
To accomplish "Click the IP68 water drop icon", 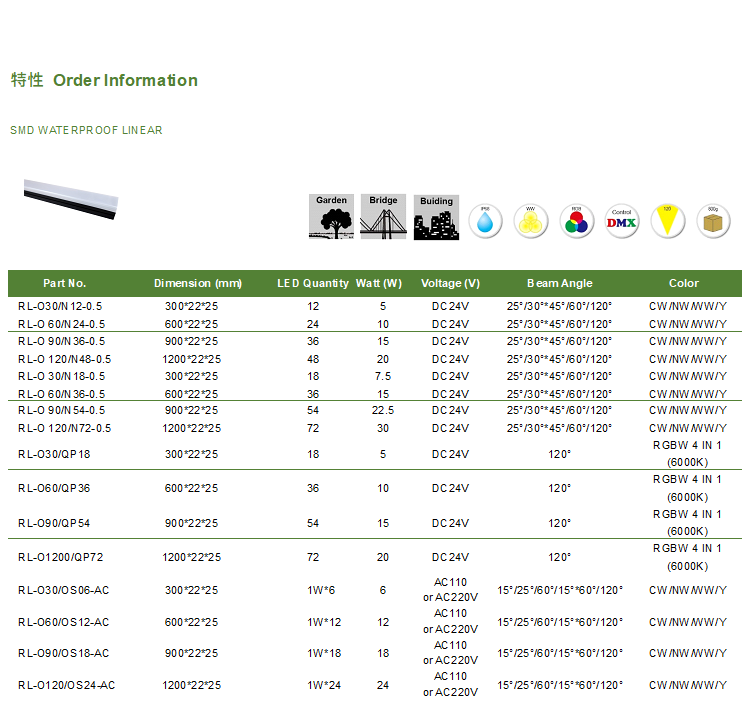I will point(486,221).
